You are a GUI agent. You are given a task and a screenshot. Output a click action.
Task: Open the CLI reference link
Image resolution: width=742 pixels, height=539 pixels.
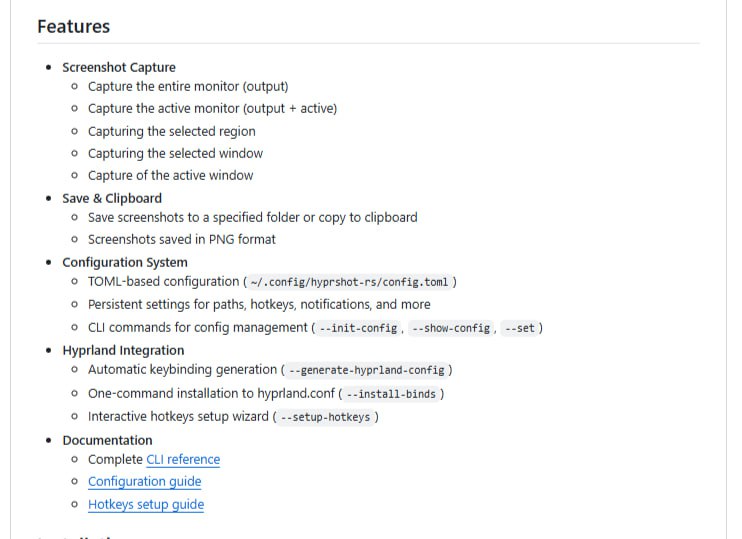pos(183,460)
